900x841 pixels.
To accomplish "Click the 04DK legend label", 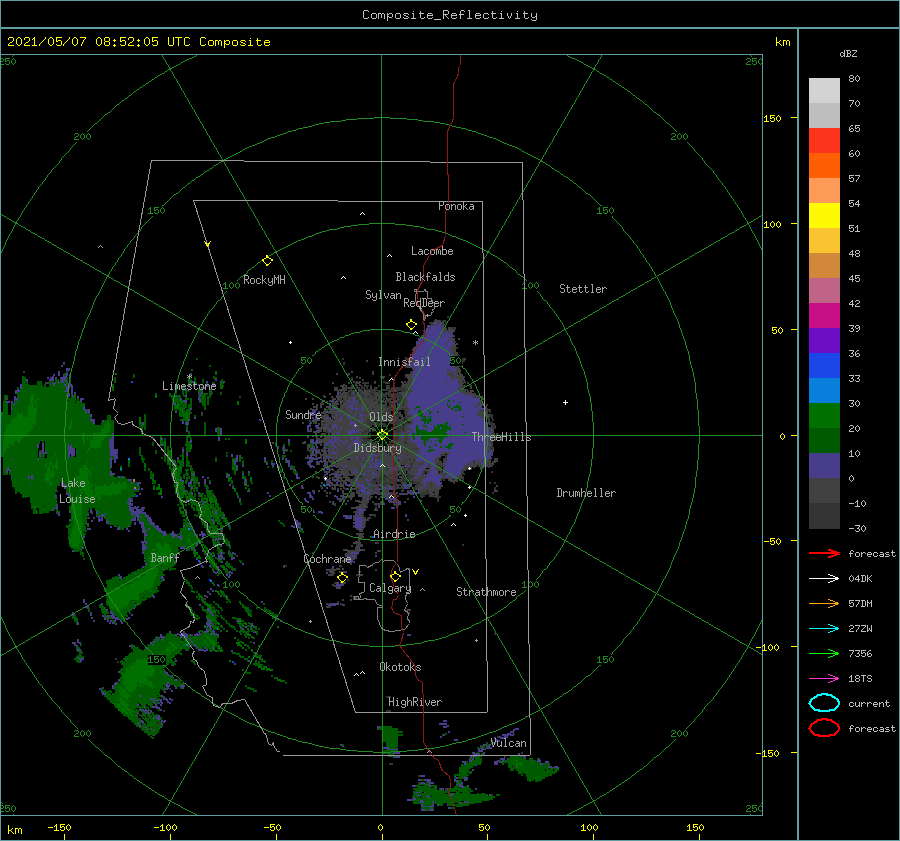I will pos(860,579).
